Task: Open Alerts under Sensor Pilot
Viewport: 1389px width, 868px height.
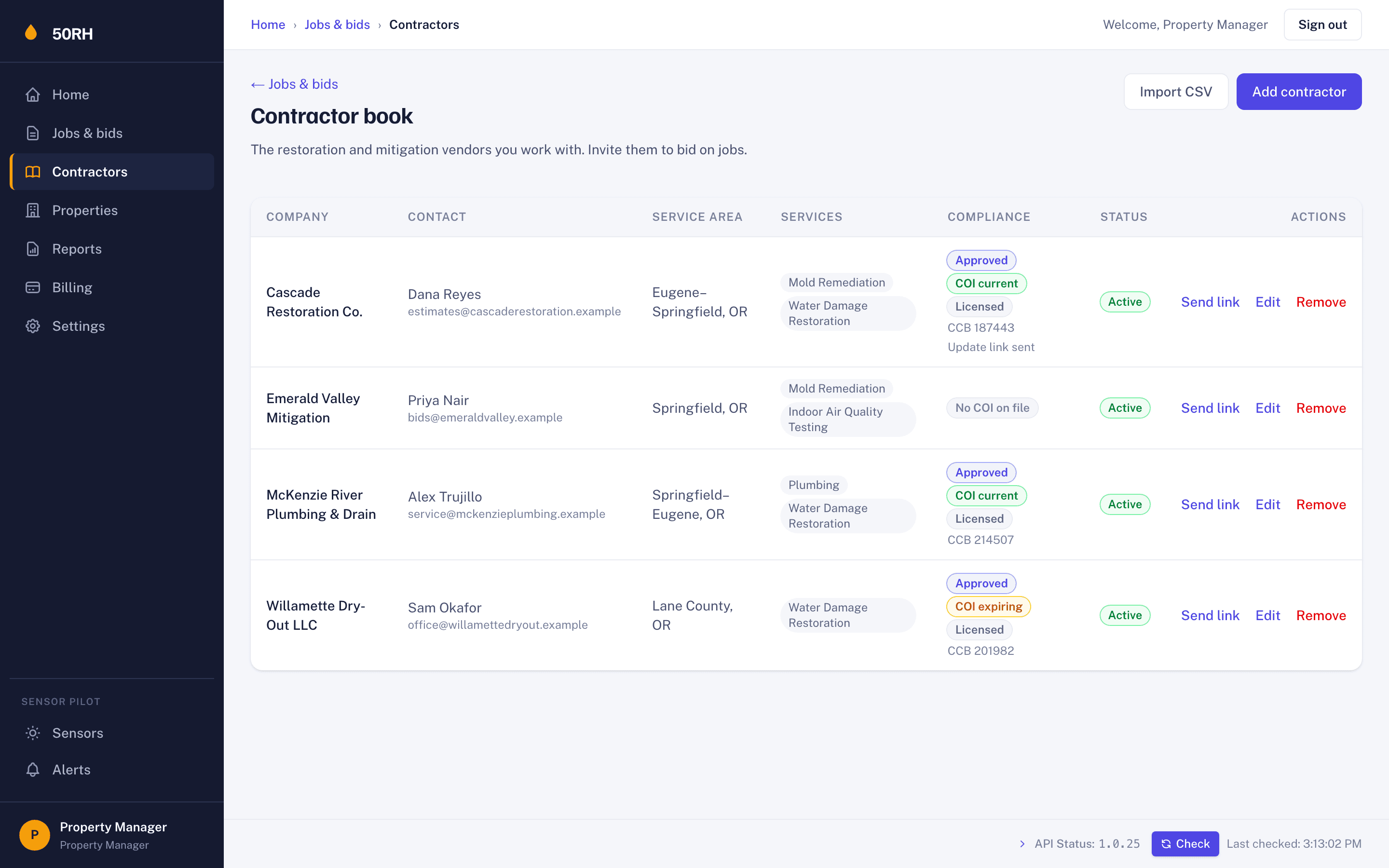Action: (112, 770)
